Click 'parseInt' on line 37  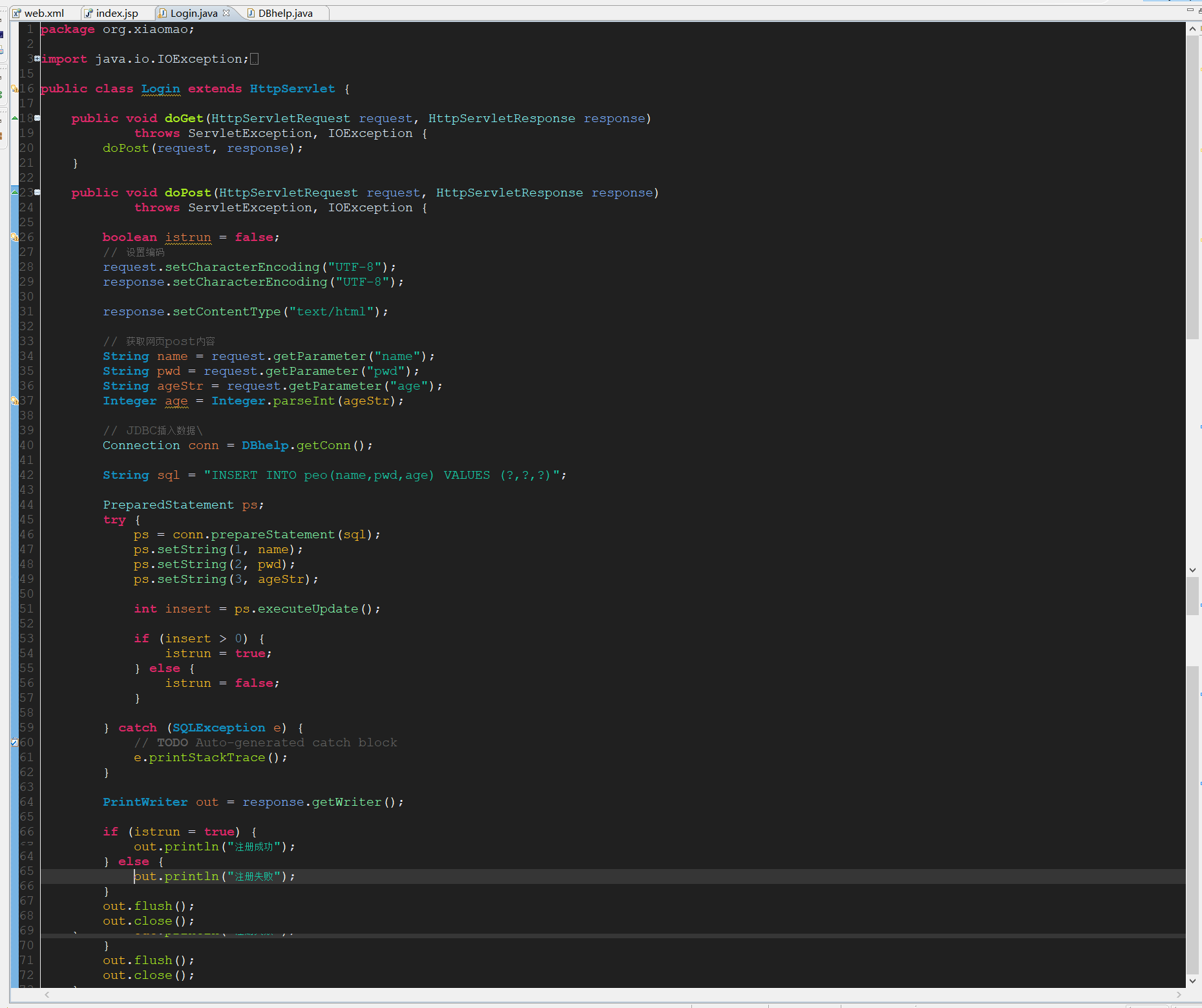(x=304, y=401)
